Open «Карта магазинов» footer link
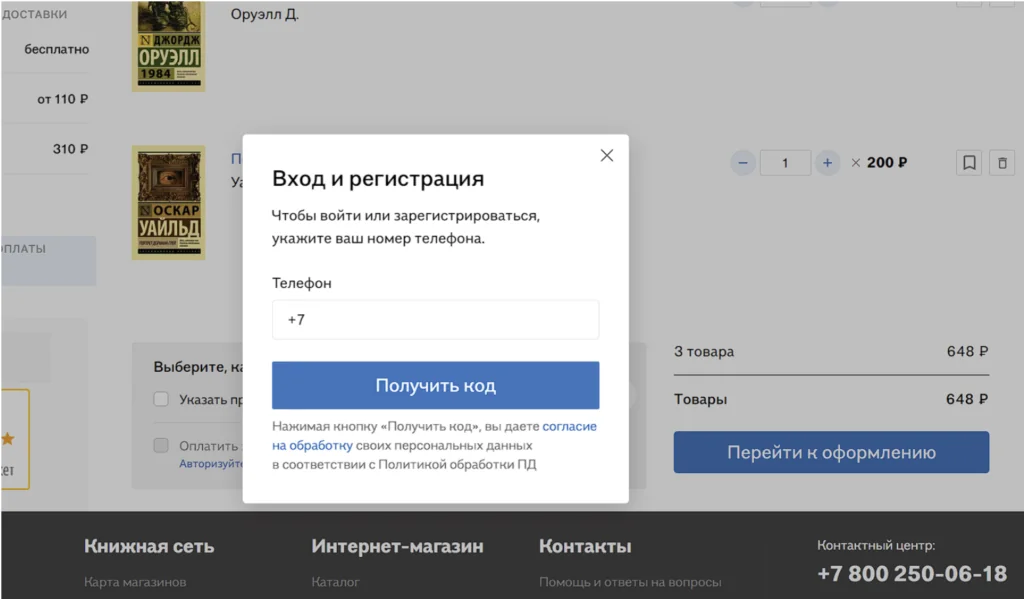 point(135,582)
